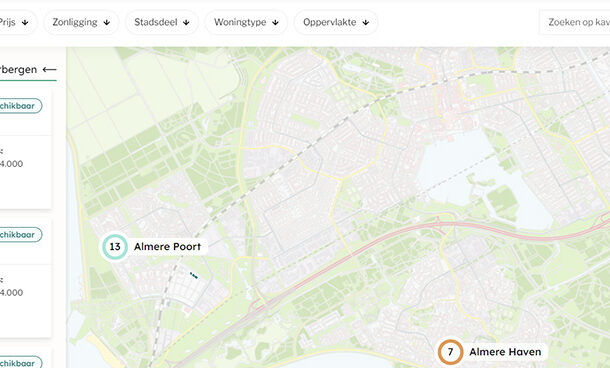This screenshot has width=610, height=368.
Task: Click the teal cluster marker showing 13
Action: [115, 247]
